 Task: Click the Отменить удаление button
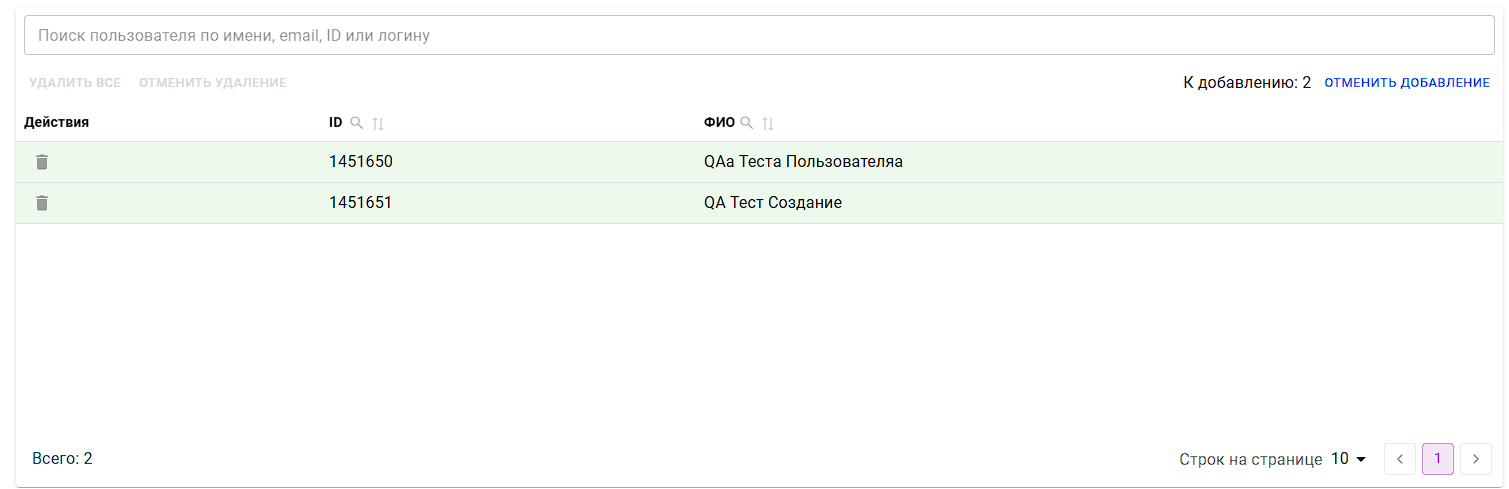(x=213, y=83)
